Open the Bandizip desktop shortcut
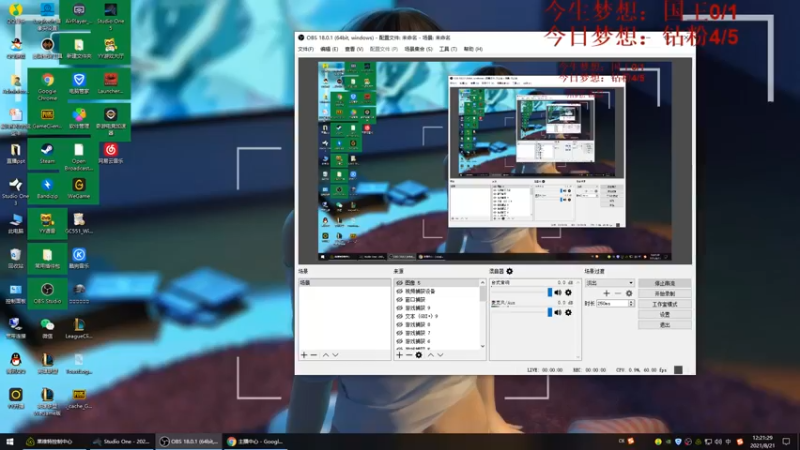800x450 pixels. [47, 188]
